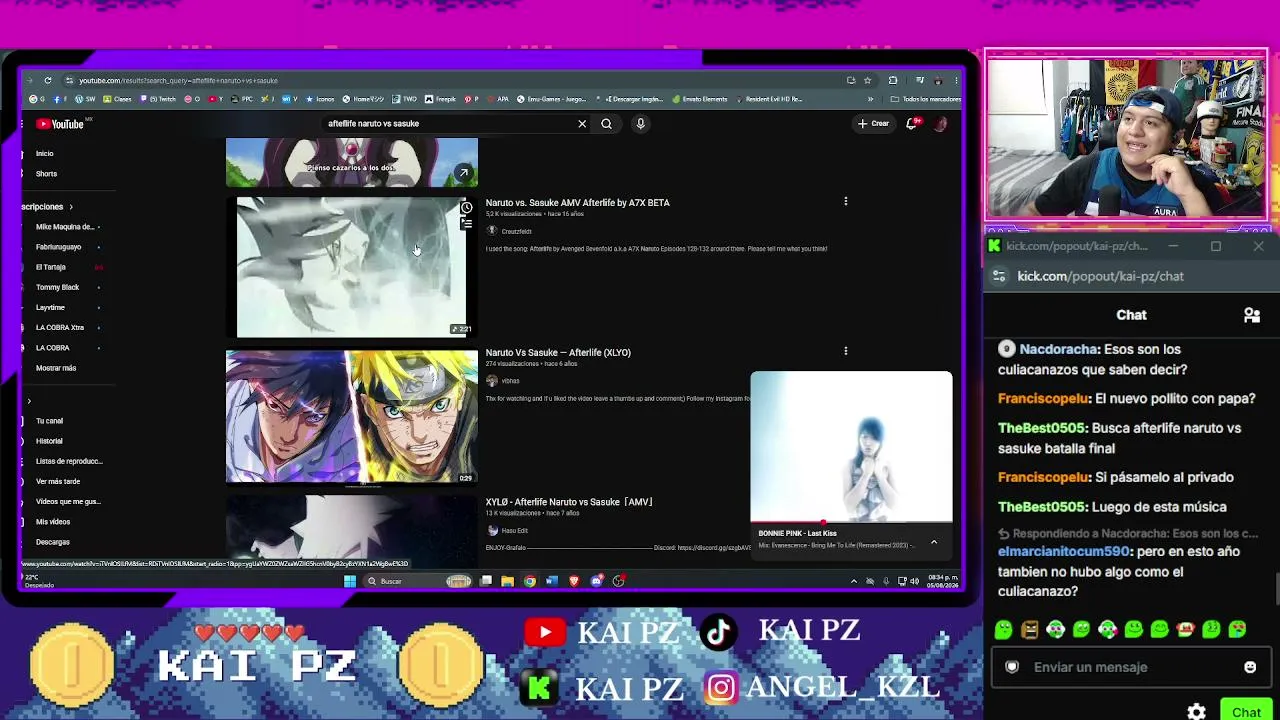
Task: Expand the Suscripciones section chevron
Action: click(x=71, y=207)
